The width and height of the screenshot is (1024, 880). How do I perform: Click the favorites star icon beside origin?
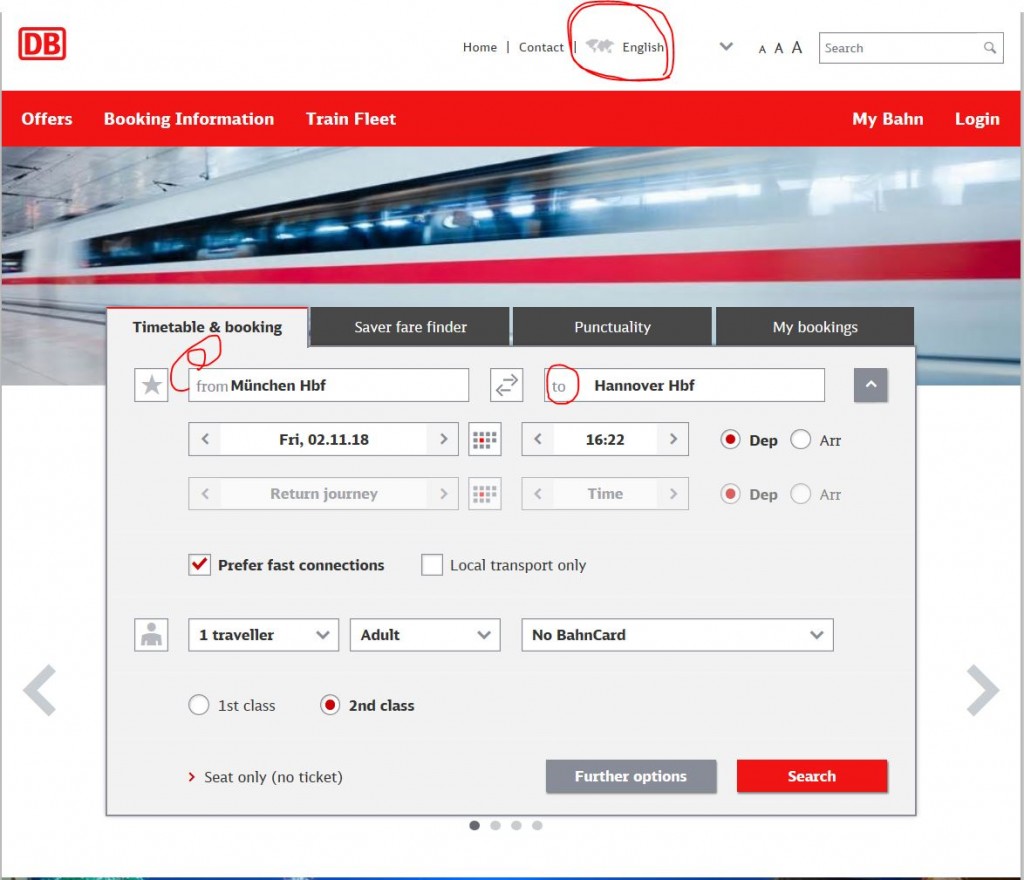[151, 385]
